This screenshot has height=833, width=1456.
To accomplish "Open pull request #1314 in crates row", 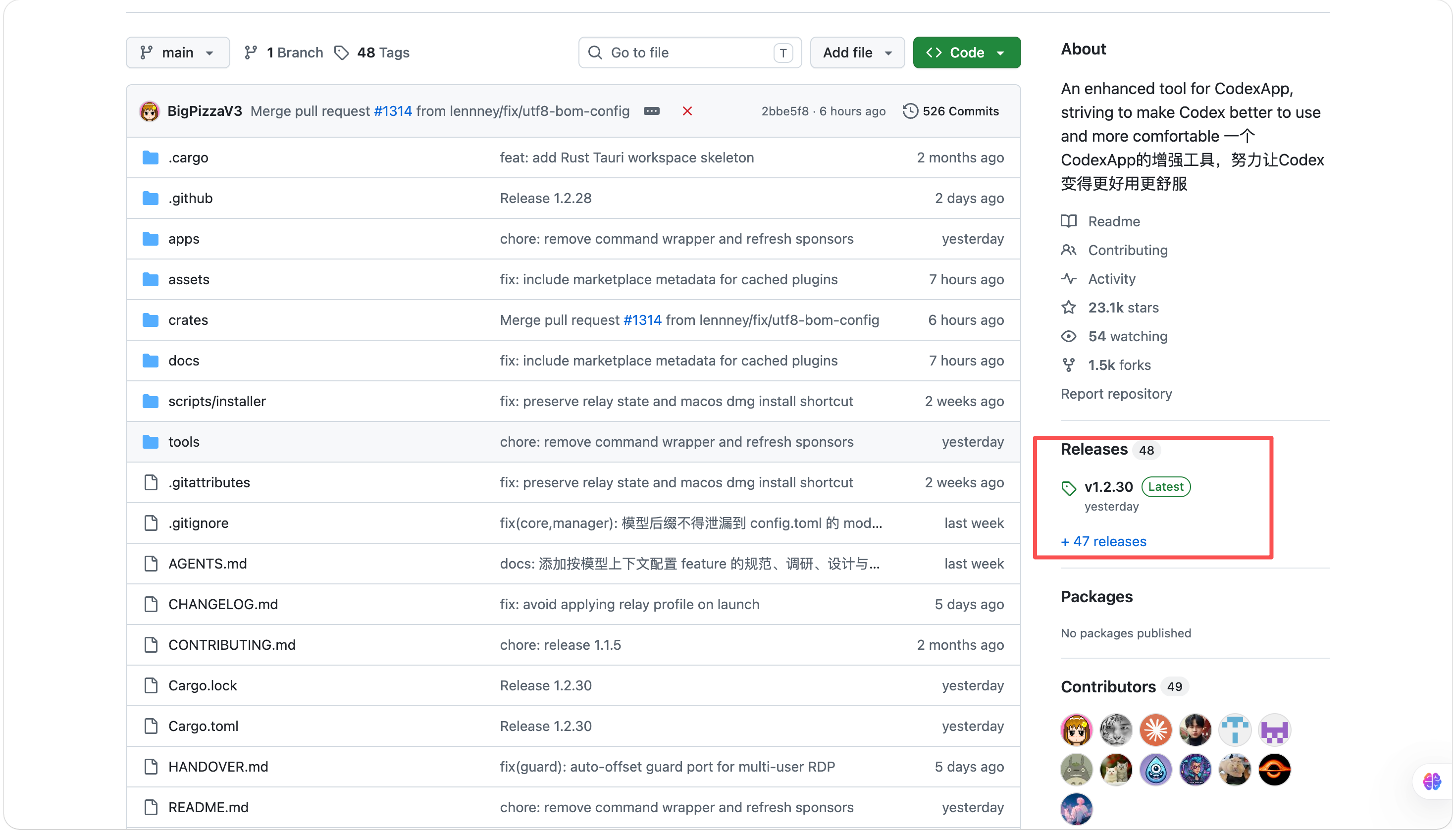I will click(642, 320).
